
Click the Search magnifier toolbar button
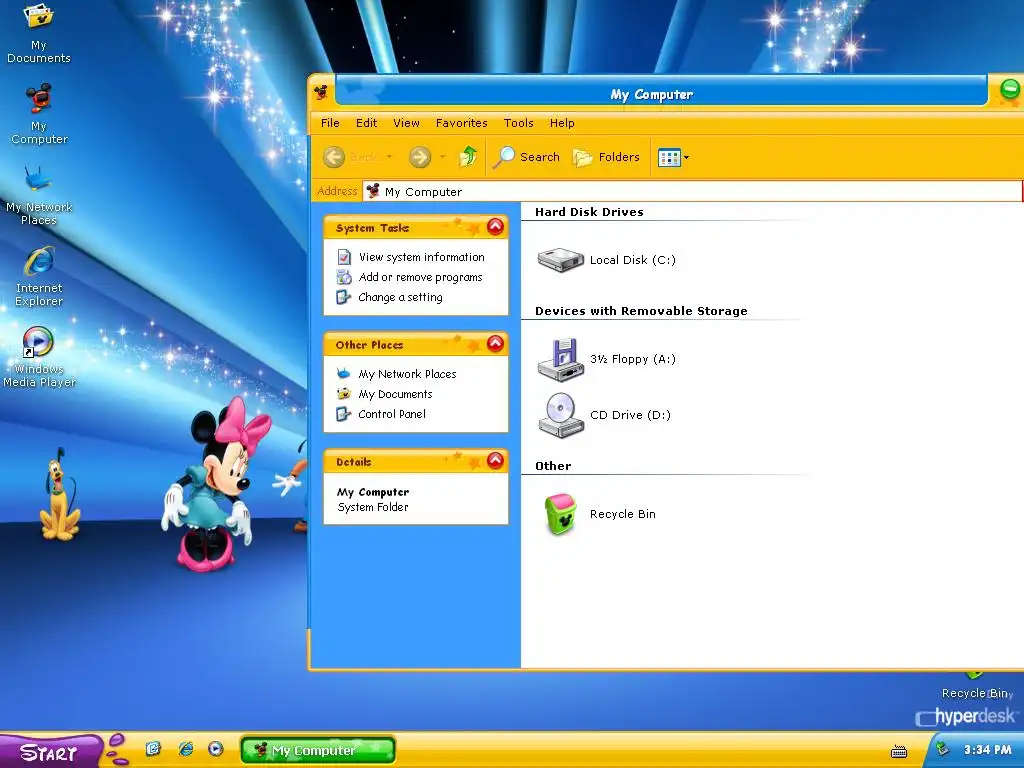[526, 157]
